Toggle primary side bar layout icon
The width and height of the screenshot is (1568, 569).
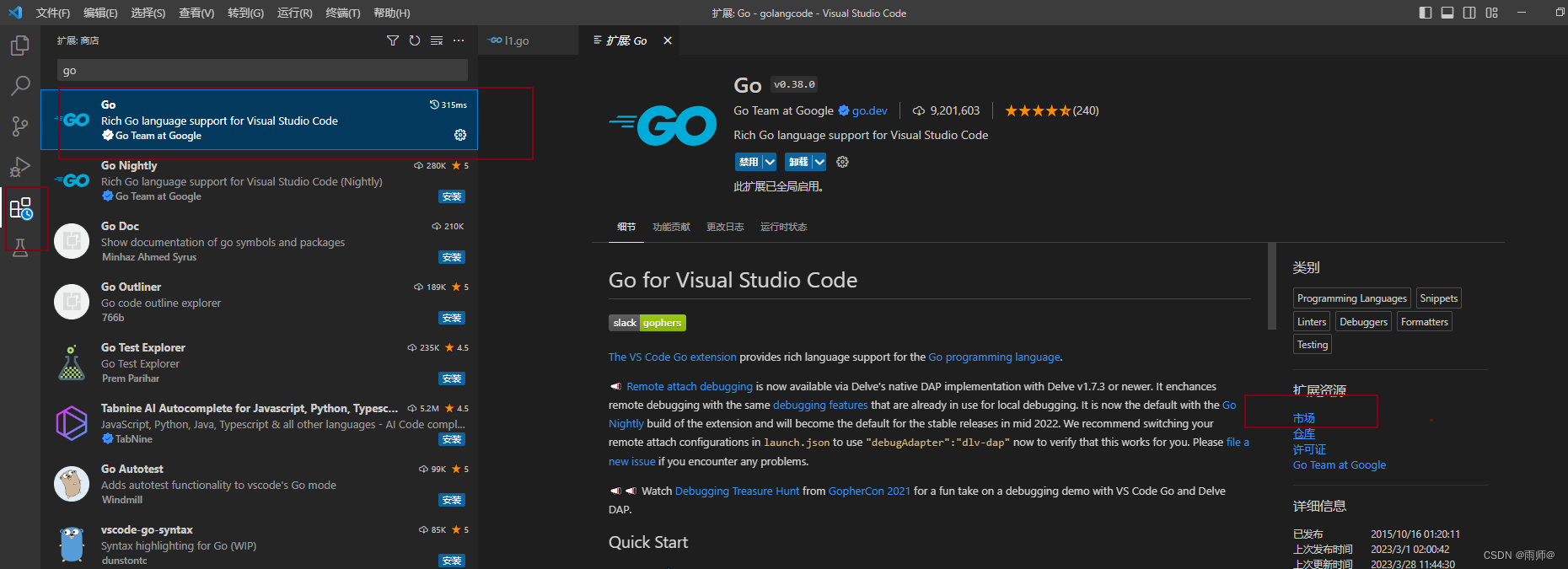pyautogui.click(x=1426, y=13)
